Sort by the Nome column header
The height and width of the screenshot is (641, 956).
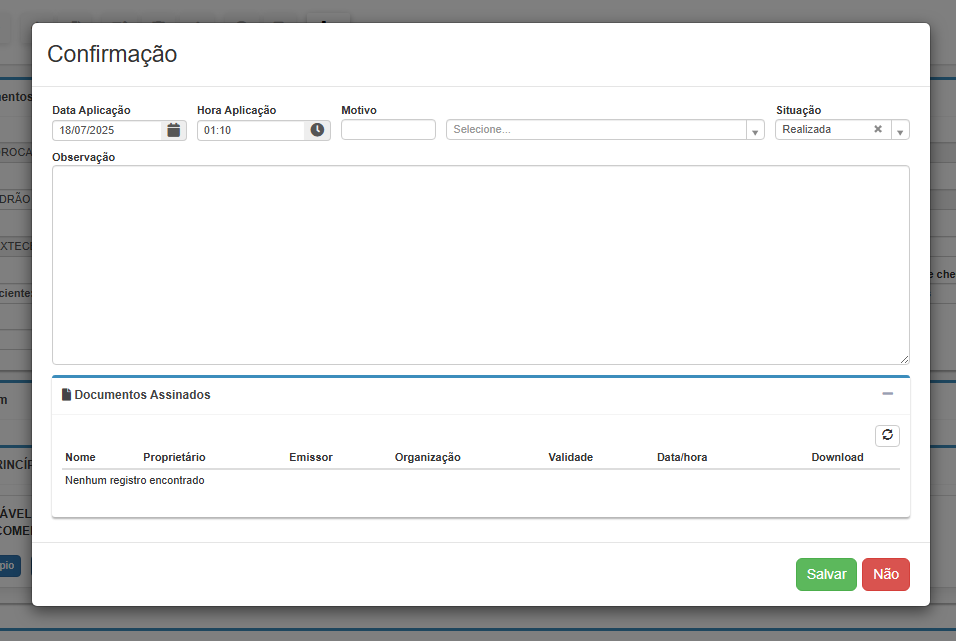pos(80,457)
